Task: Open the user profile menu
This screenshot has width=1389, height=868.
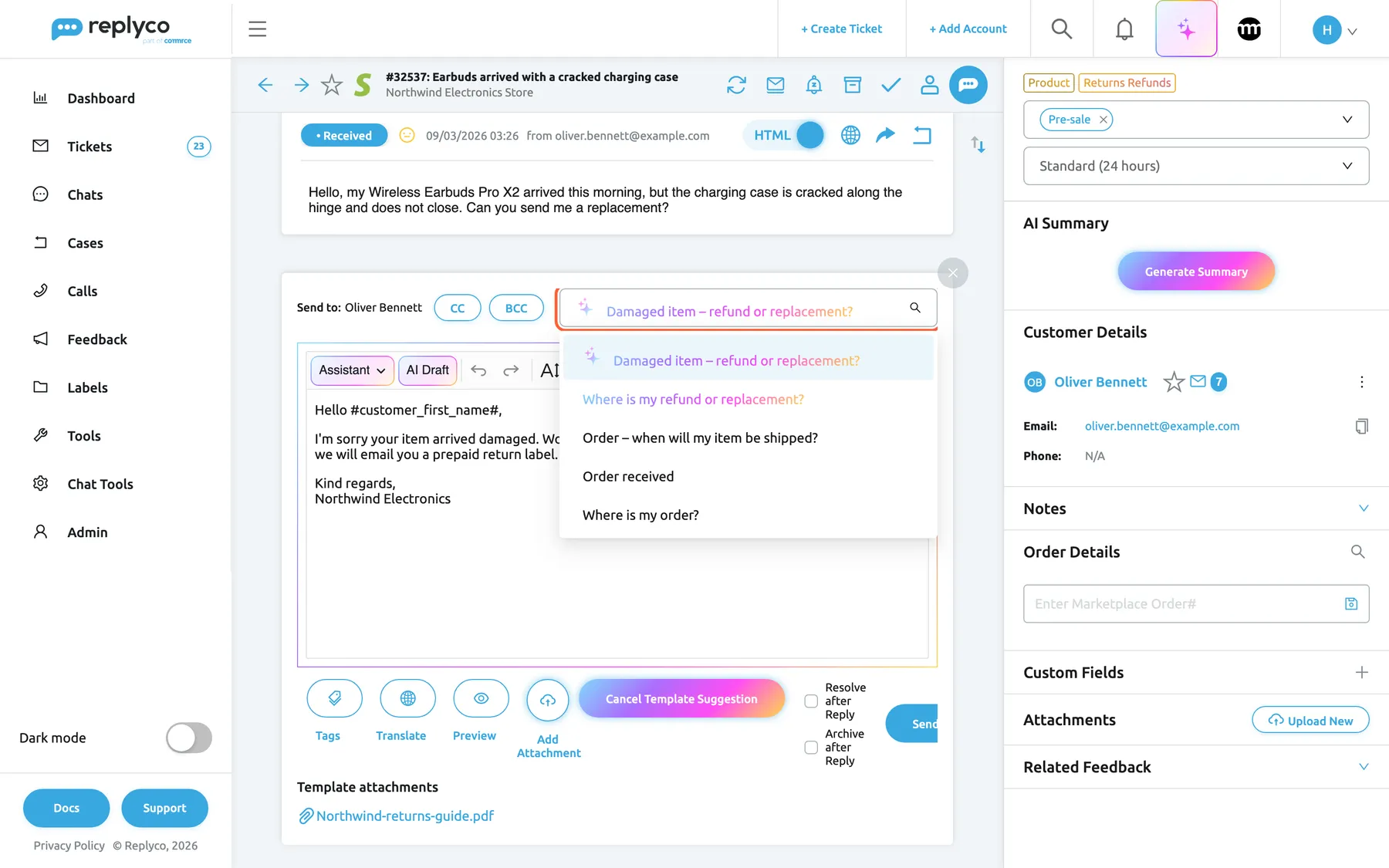Action: coord(1335,30)
